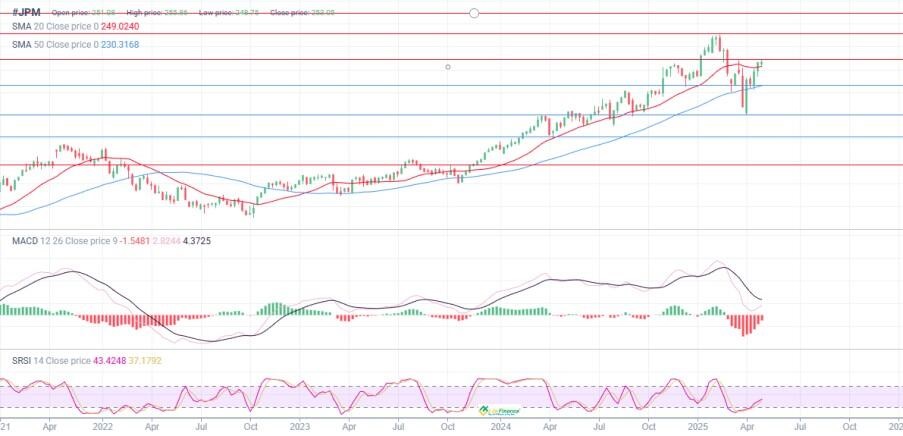Click the #JPM ticker symbol label
The height and width of the screenshot is (436, 903).
26,12
